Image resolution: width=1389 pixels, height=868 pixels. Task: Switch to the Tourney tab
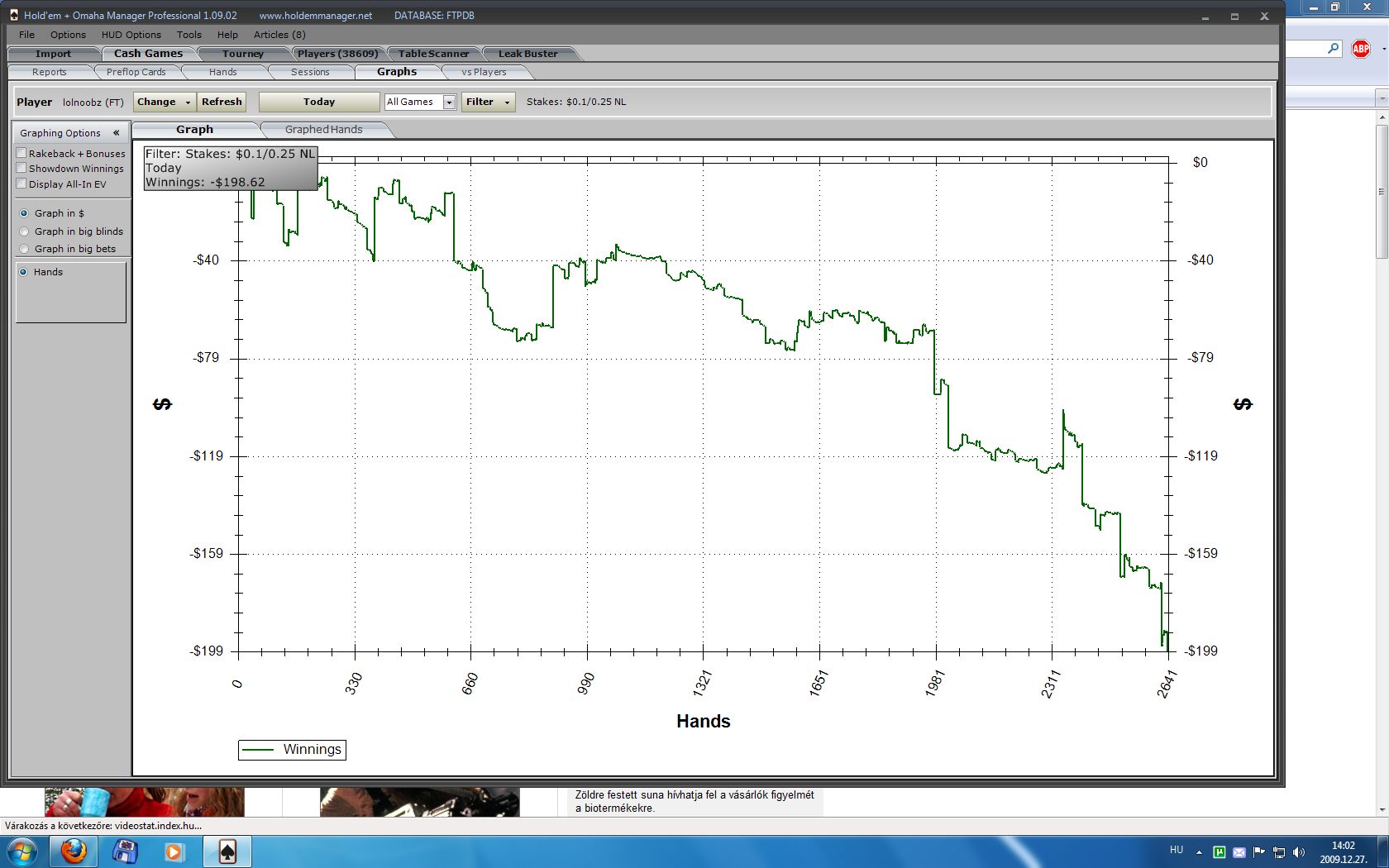pyautogui.click(x=243, y=54)
